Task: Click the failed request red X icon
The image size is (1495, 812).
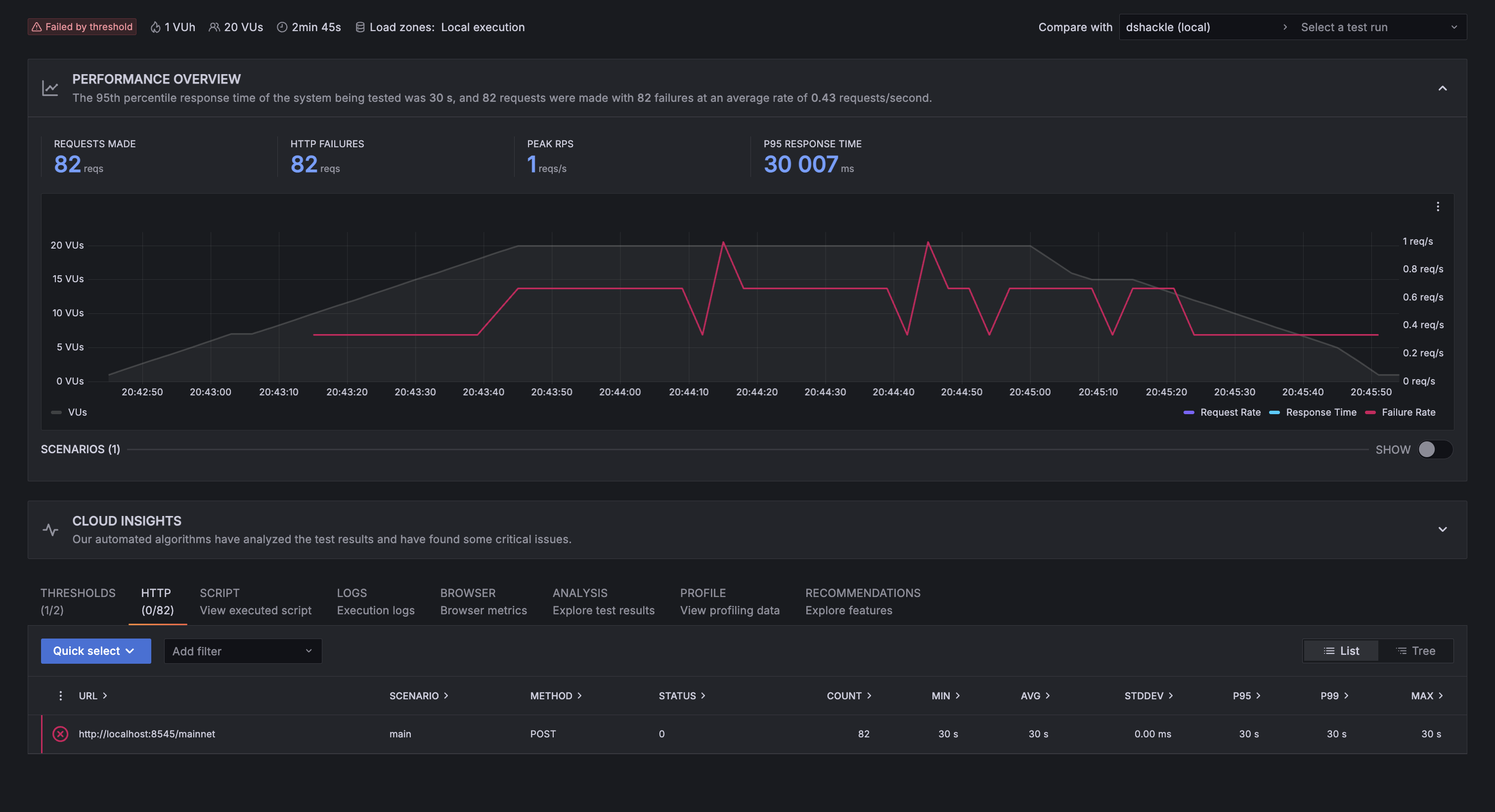Action: click(60, 734)
